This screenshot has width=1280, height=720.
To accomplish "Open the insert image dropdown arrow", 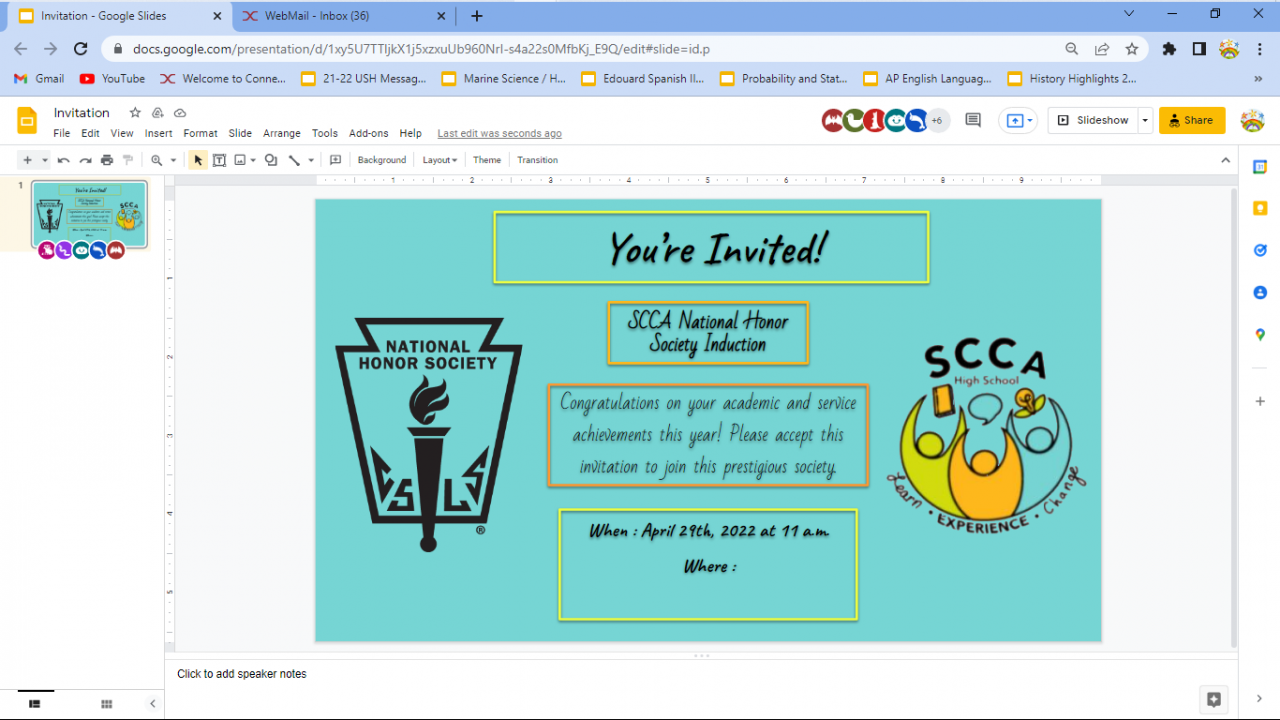I will point(253,160).
